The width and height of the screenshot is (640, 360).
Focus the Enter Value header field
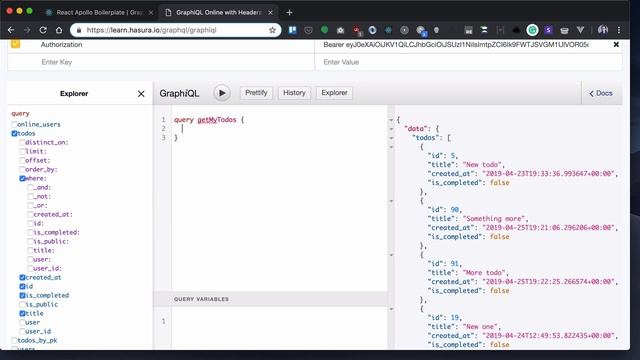(469, 62)
